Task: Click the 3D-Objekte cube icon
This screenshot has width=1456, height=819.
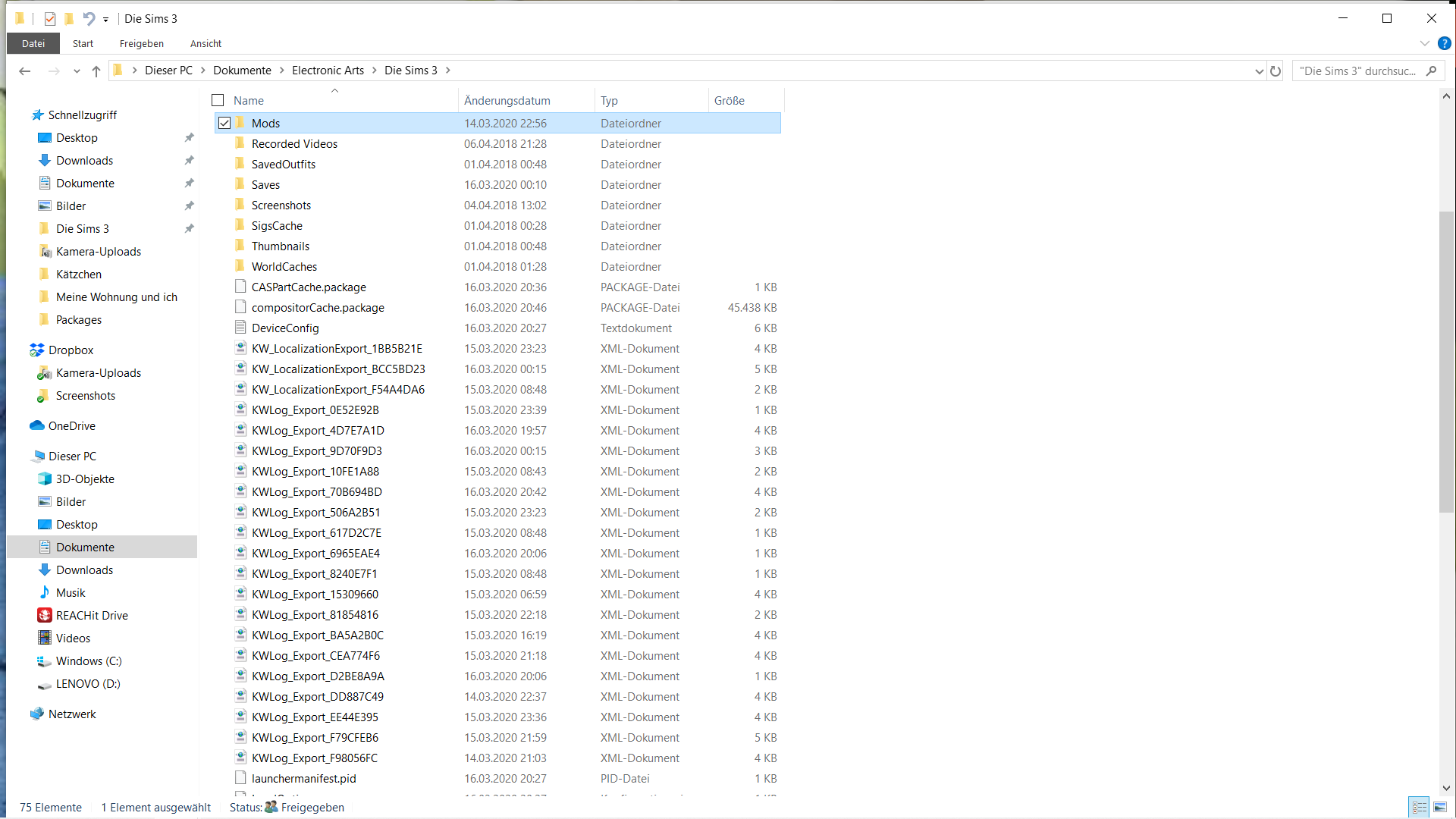Action: (45, 479)
